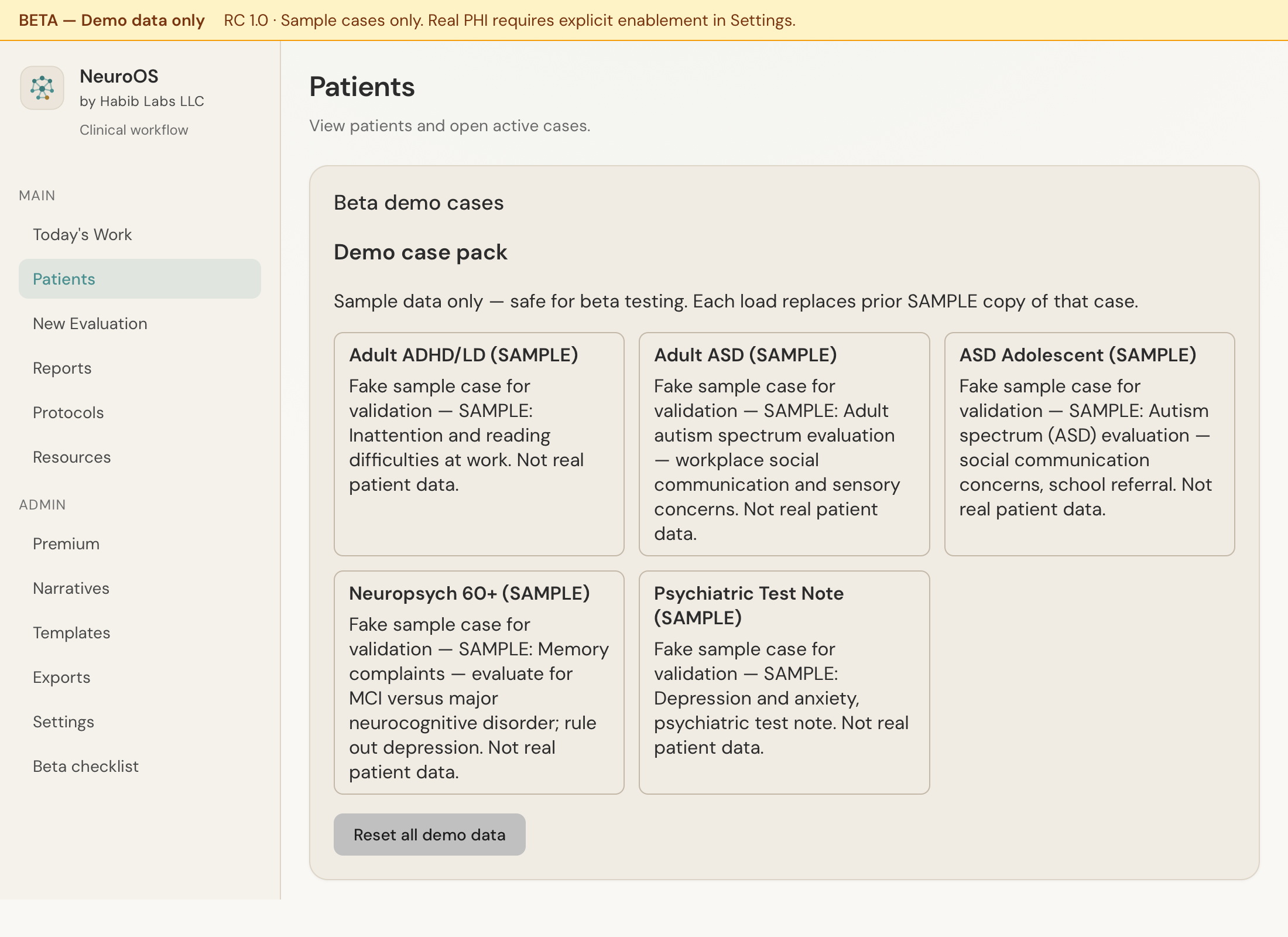Screen dimensions: 1288x937
Task: Click 'View patients and open active cases.'
Action: tap(450, 126)
